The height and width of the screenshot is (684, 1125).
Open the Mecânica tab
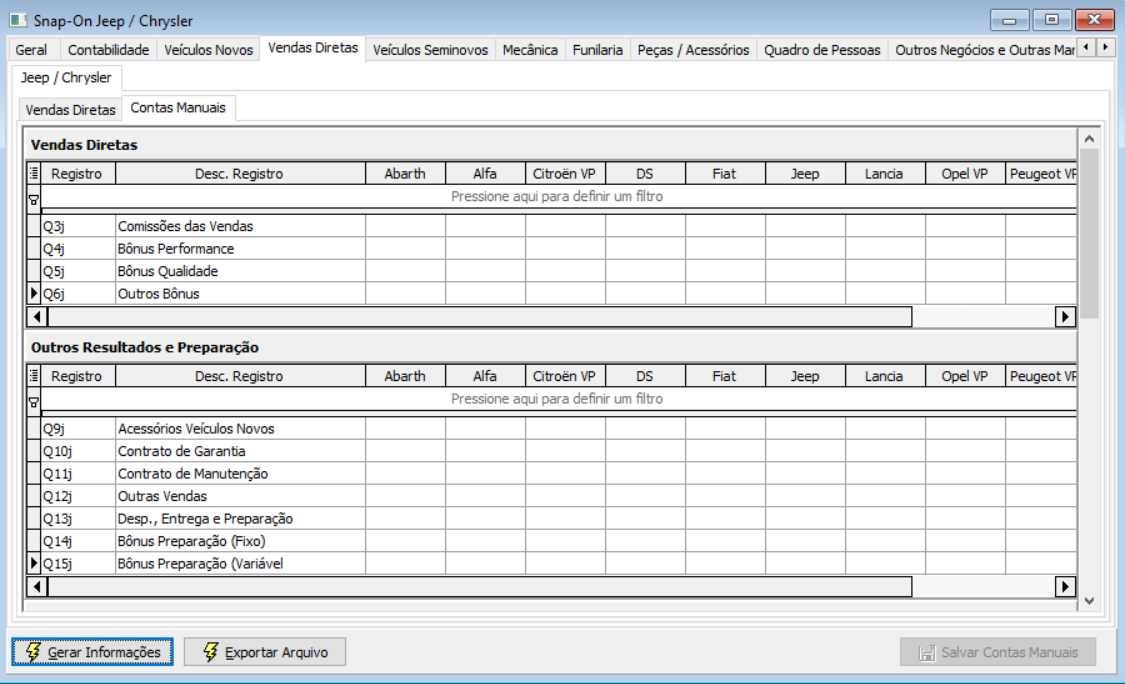529,50
